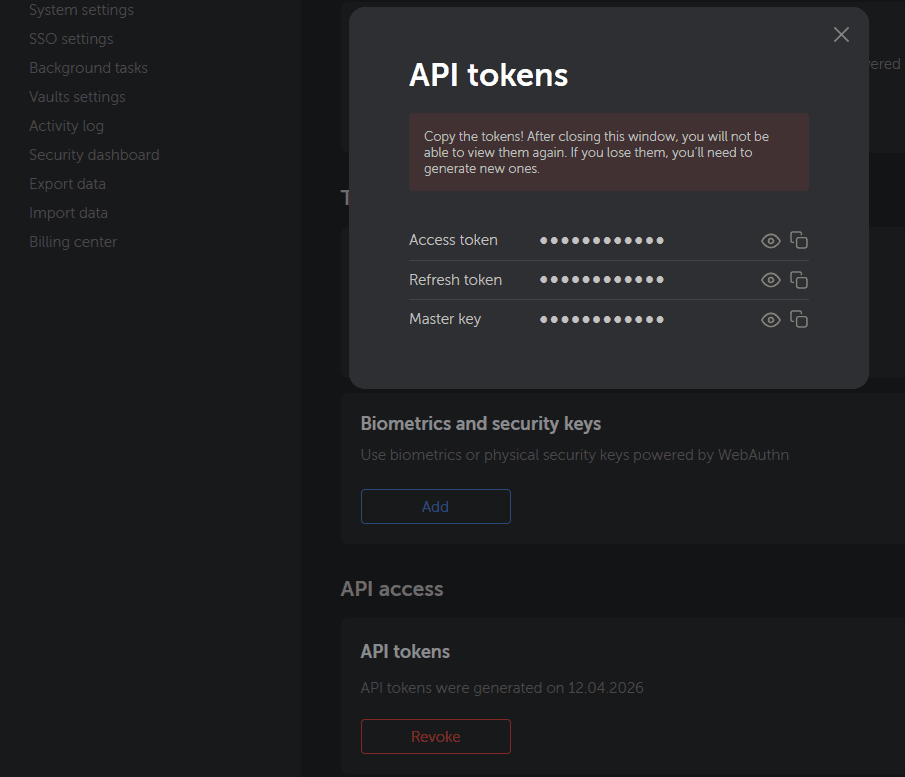Screen dimensions: 905x777
Task: Click Add under Biometrics and security keys
Action: (x=435, y=507)
